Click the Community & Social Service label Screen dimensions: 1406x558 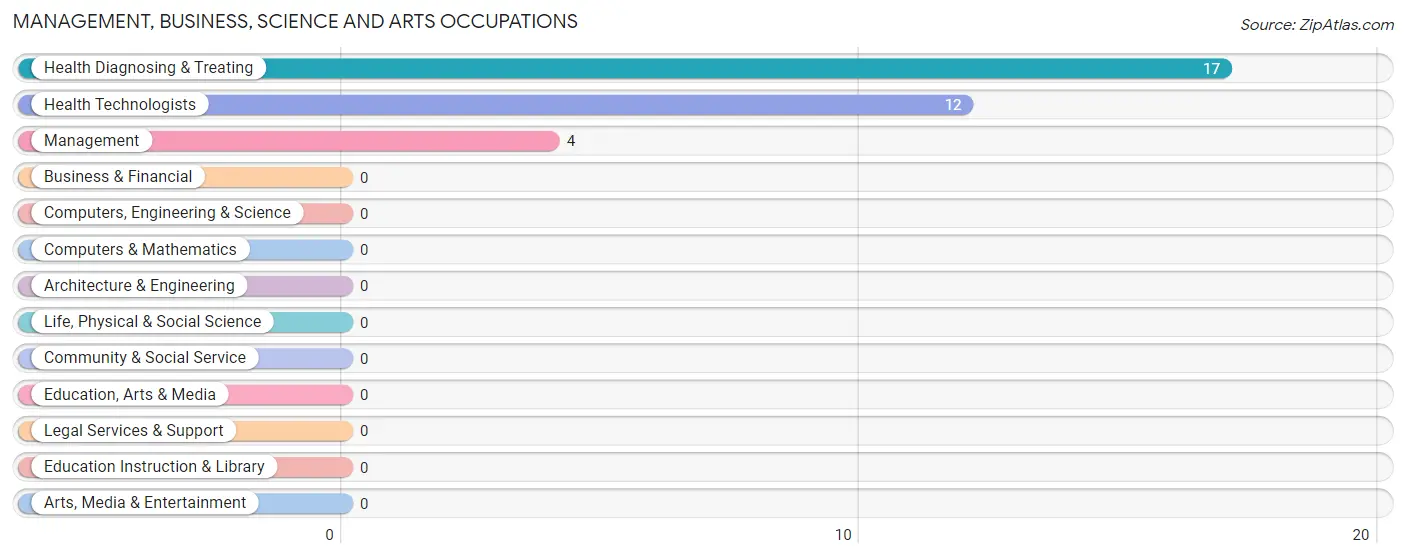tap(145, 358)
